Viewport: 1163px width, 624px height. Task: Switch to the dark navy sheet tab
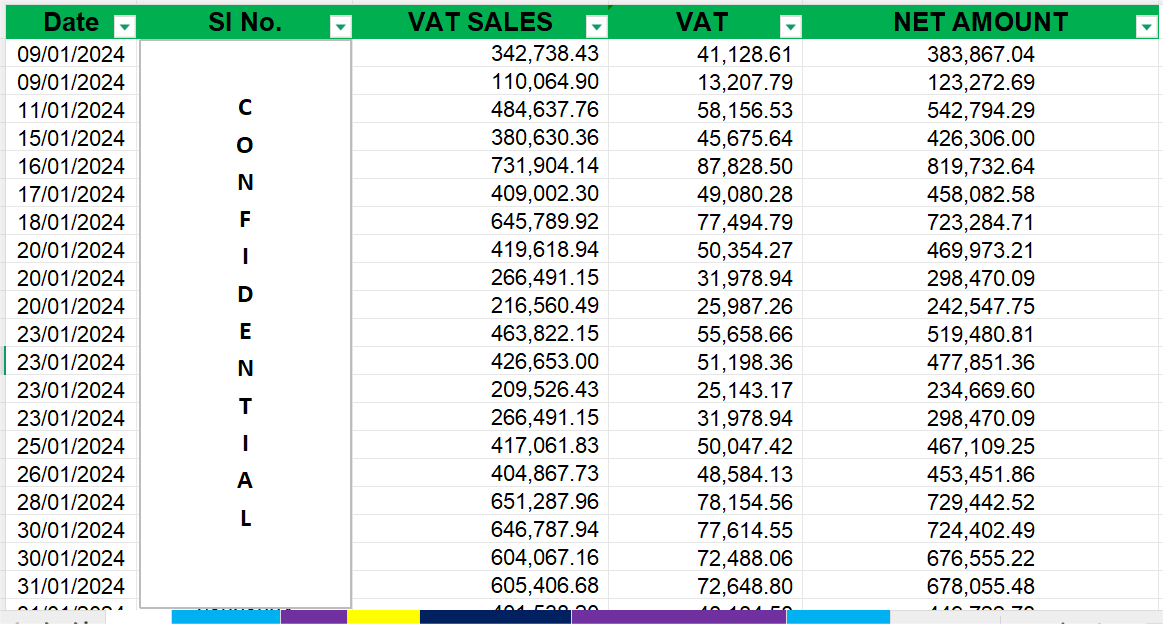495,617
